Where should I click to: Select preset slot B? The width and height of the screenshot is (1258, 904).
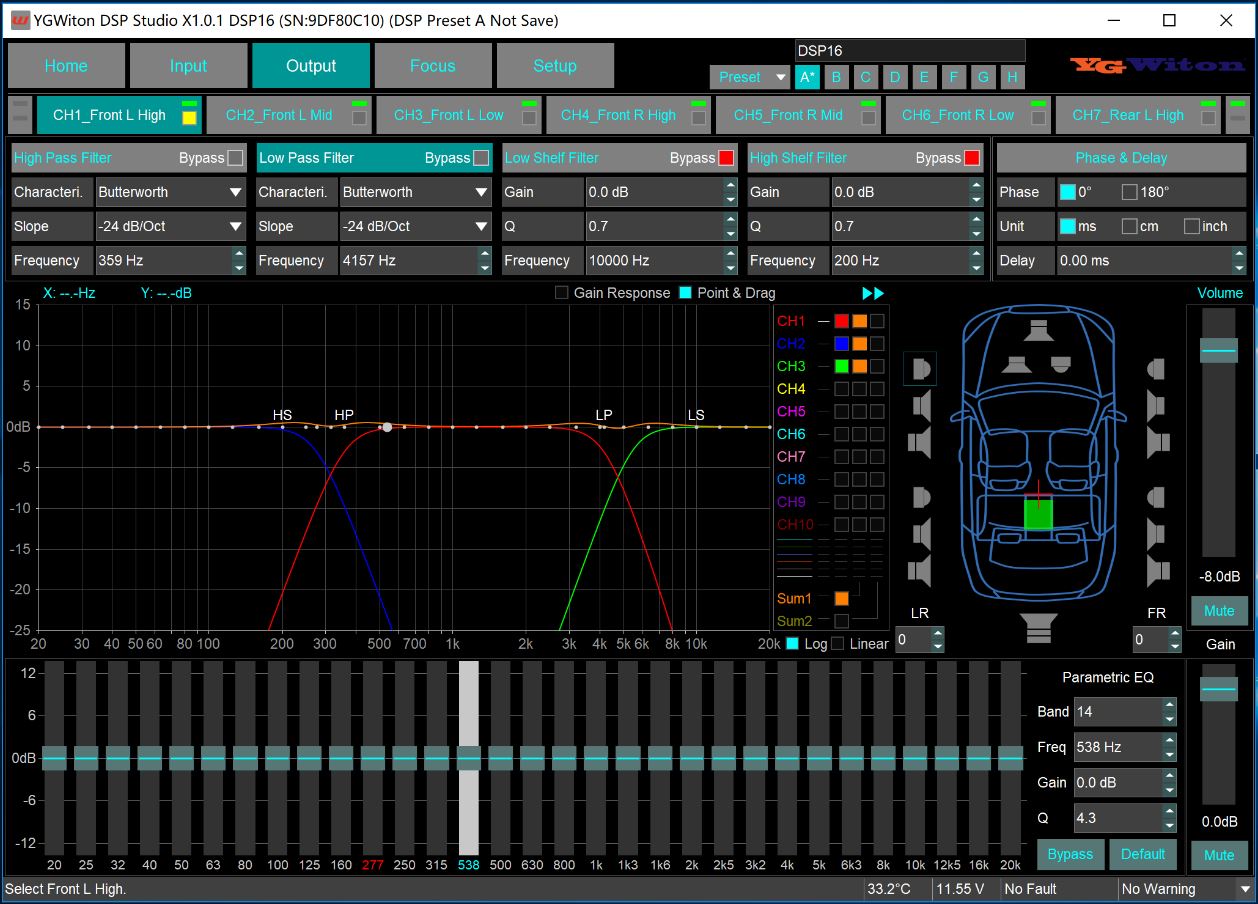836,77
